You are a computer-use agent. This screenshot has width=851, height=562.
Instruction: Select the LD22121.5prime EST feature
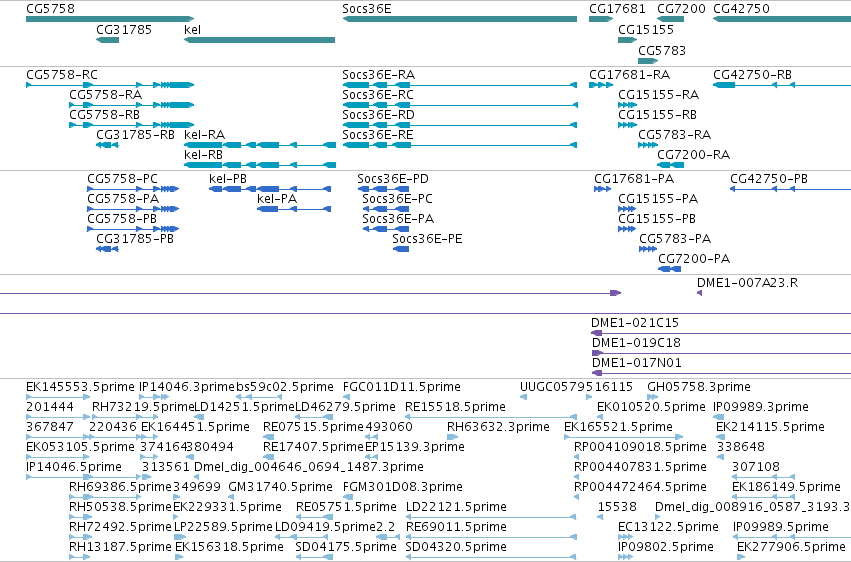491,517
